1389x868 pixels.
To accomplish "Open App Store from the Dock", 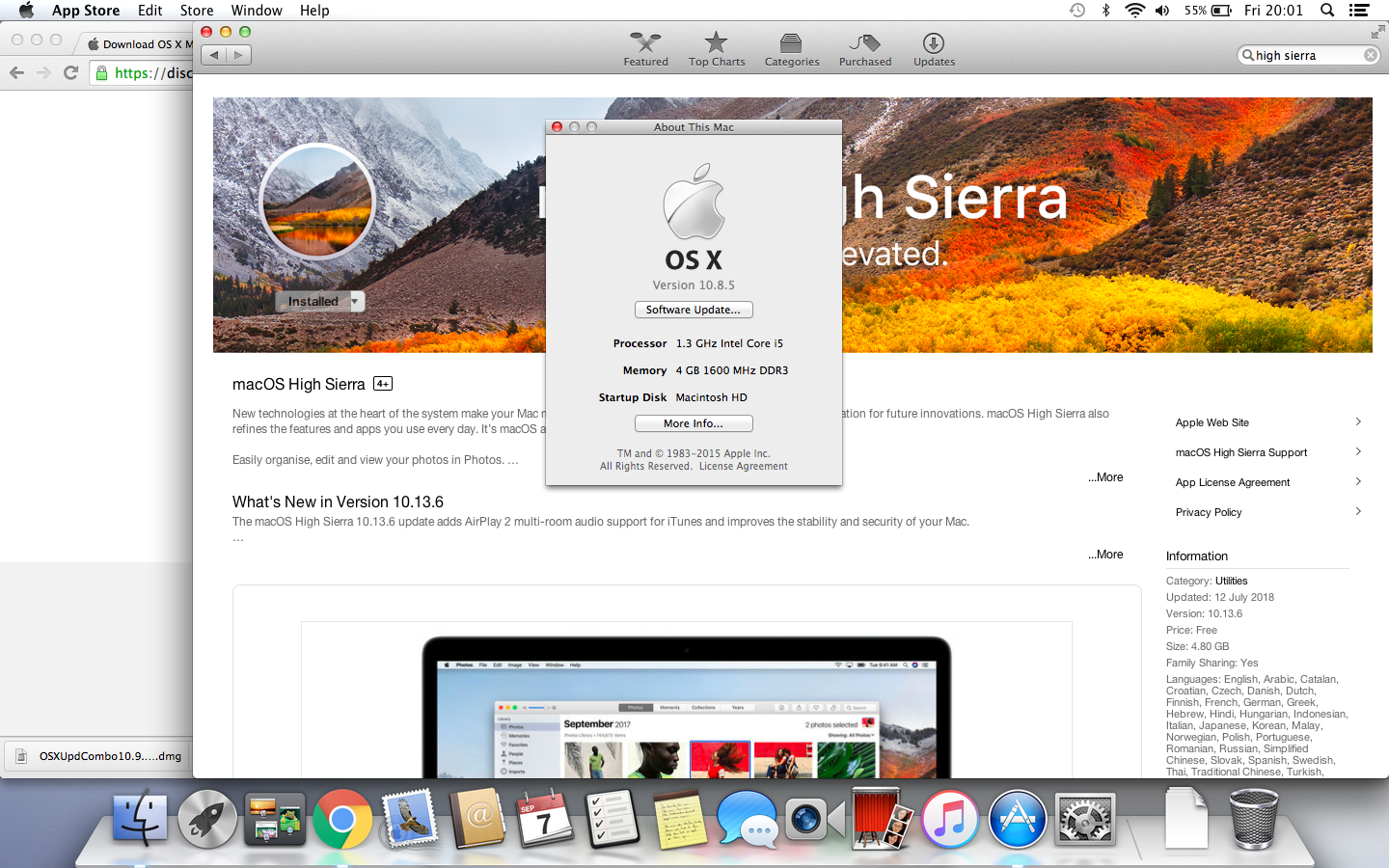I will point(1018,820).
